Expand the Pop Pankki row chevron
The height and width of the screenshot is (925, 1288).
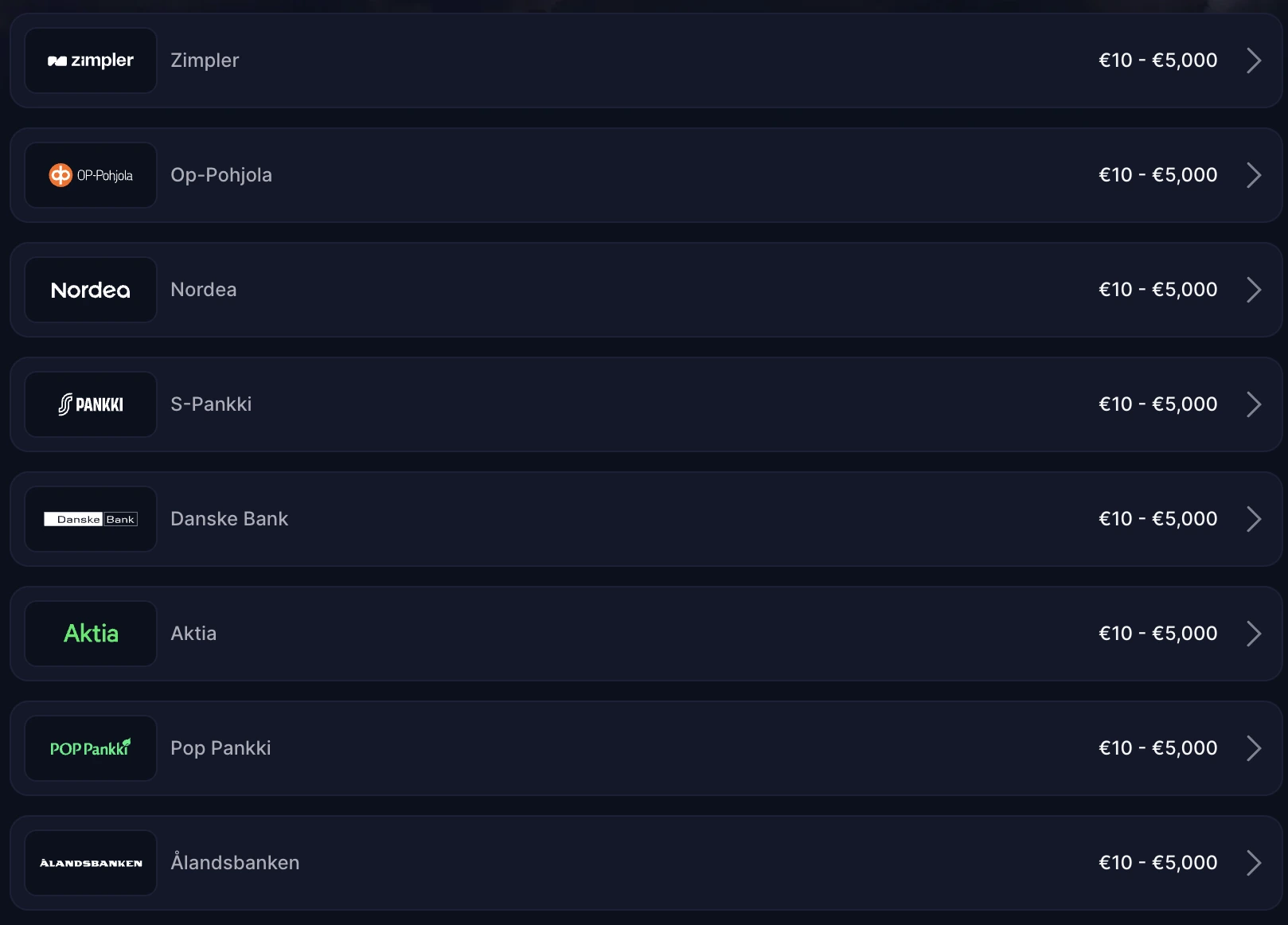(1254, 747)
